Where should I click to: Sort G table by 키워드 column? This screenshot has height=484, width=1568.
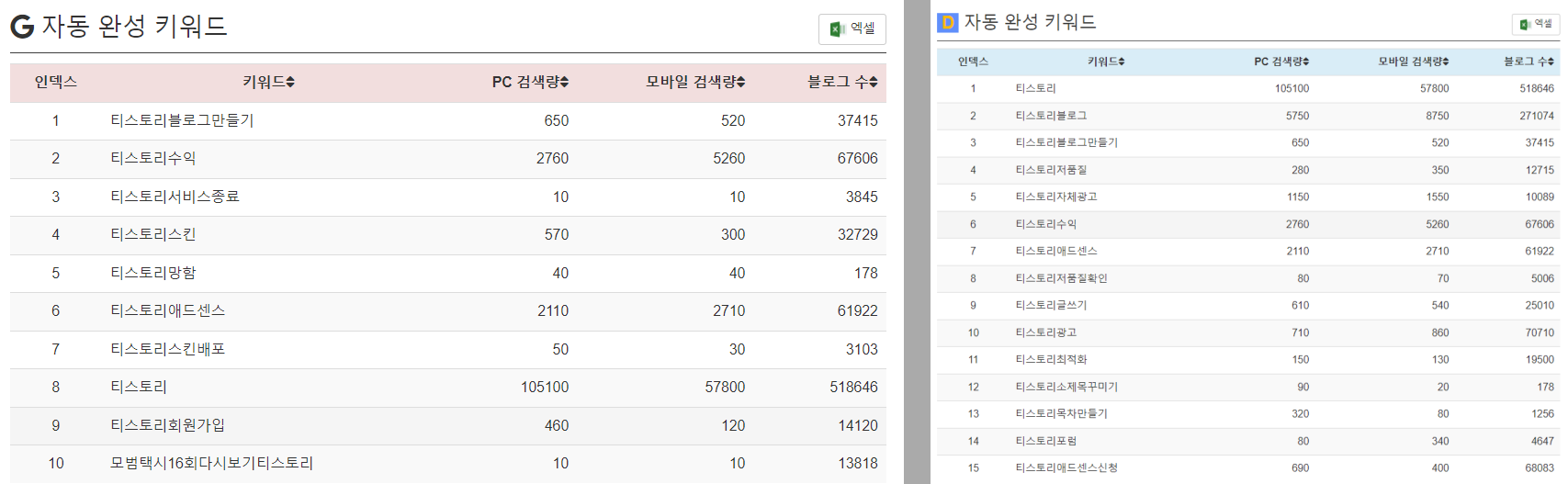point(268,82)
